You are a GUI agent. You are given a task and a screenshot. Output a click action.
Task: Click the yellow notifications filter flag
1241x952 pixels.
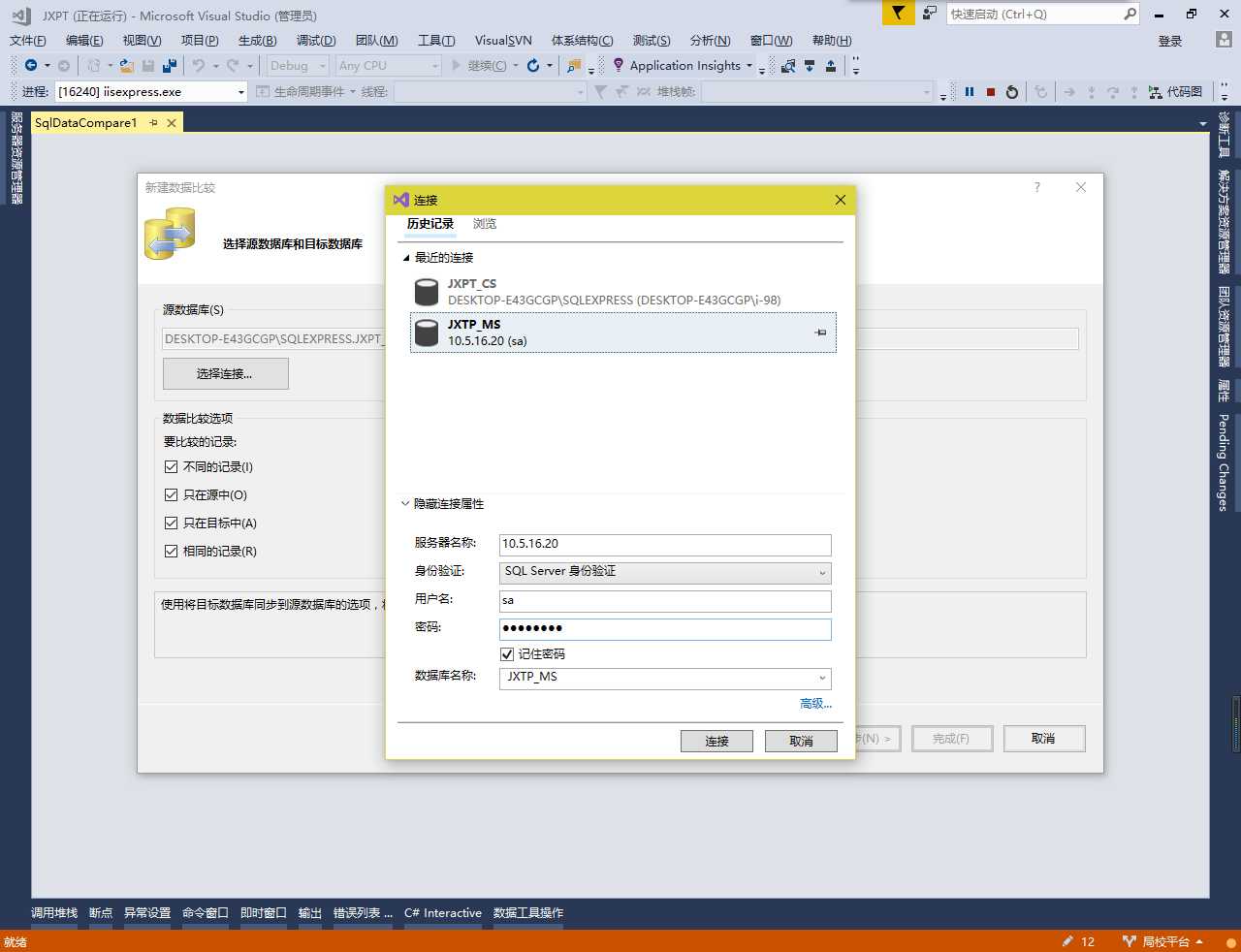pos(899,13)
